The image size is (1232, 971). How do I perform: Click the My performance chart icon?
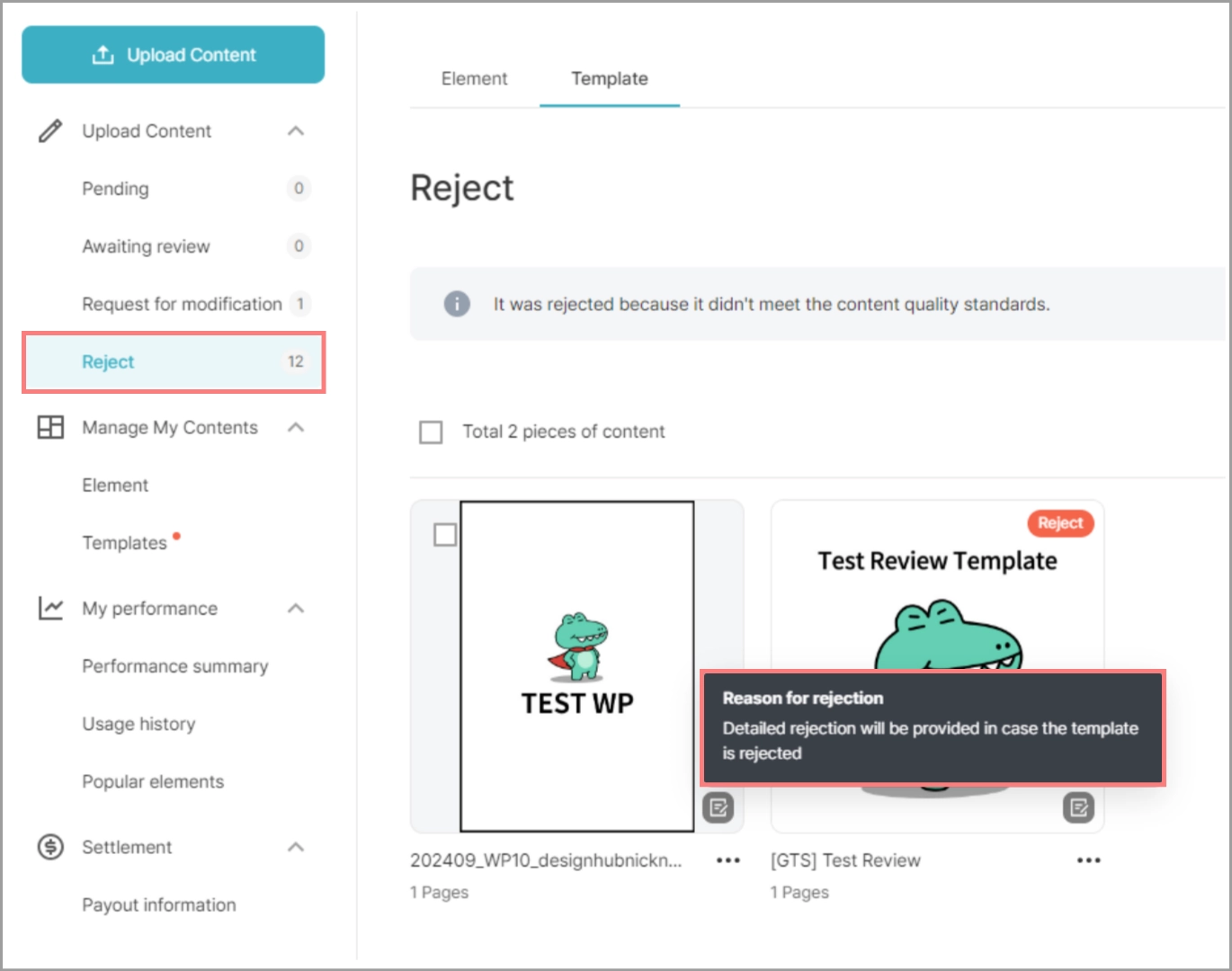pos(50,609)
